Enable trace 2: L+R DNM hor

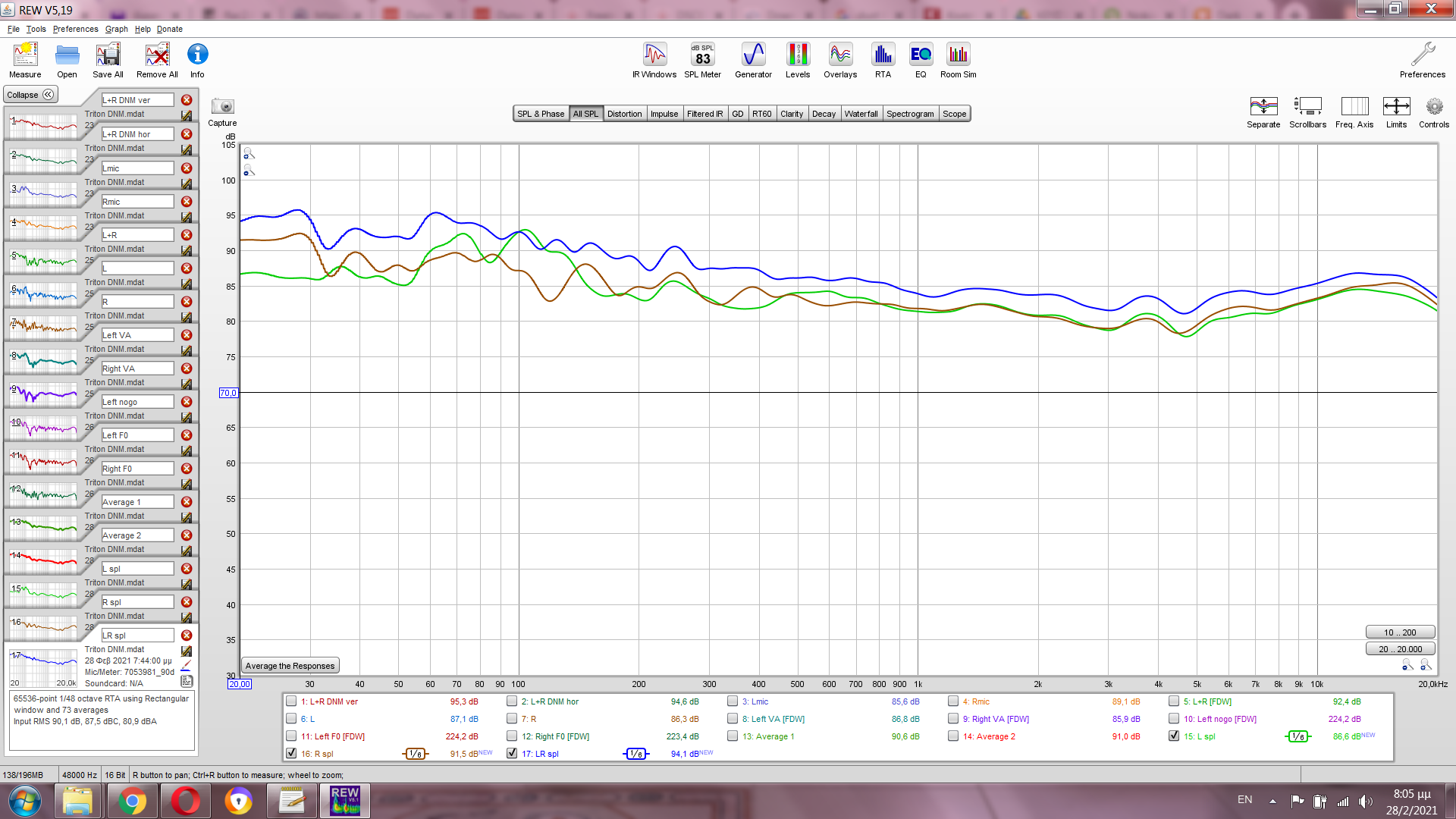point(512,701)
